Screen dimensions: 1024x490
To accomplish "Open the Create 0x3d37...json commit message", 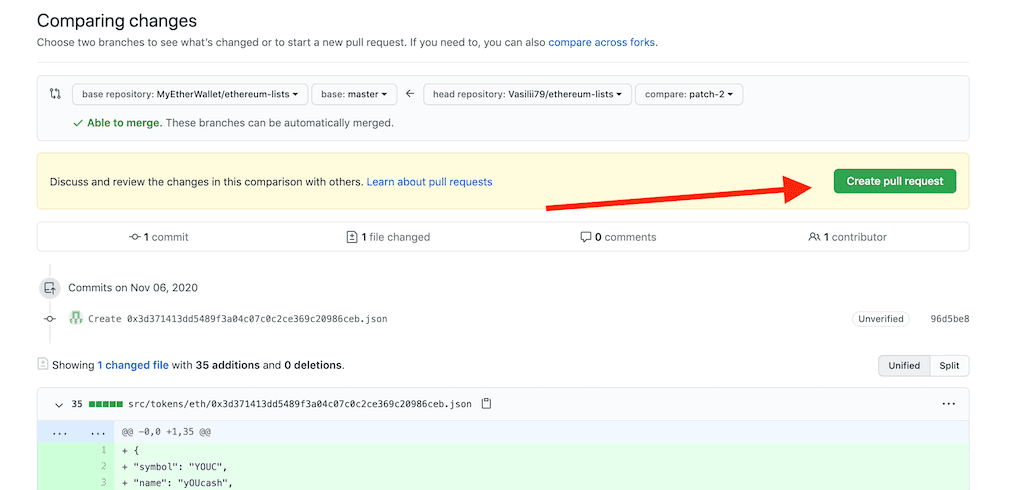I will 238,319.
